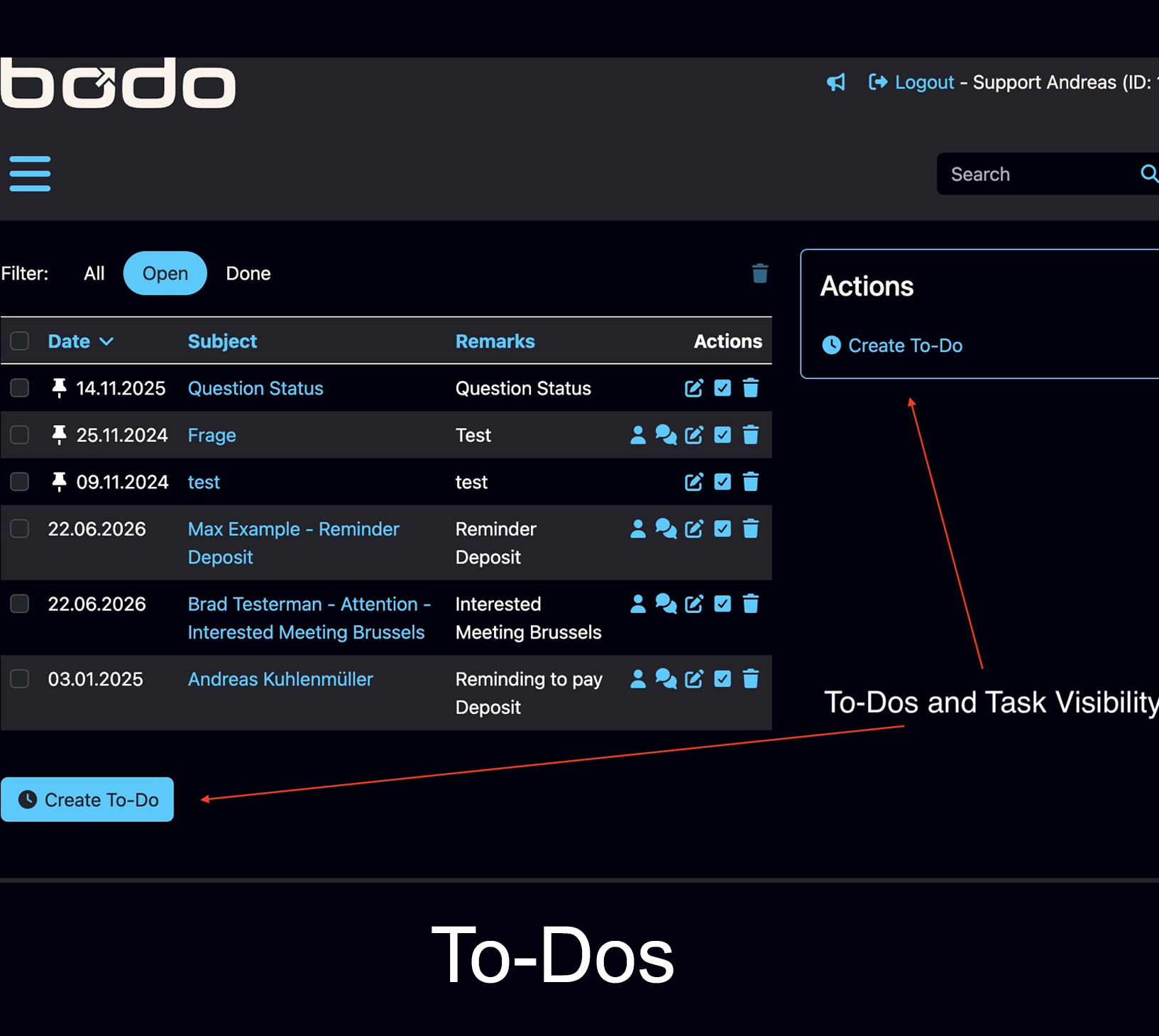Click the bulk delete trash icon above table

pyautogui.click(x=760, y=273)
